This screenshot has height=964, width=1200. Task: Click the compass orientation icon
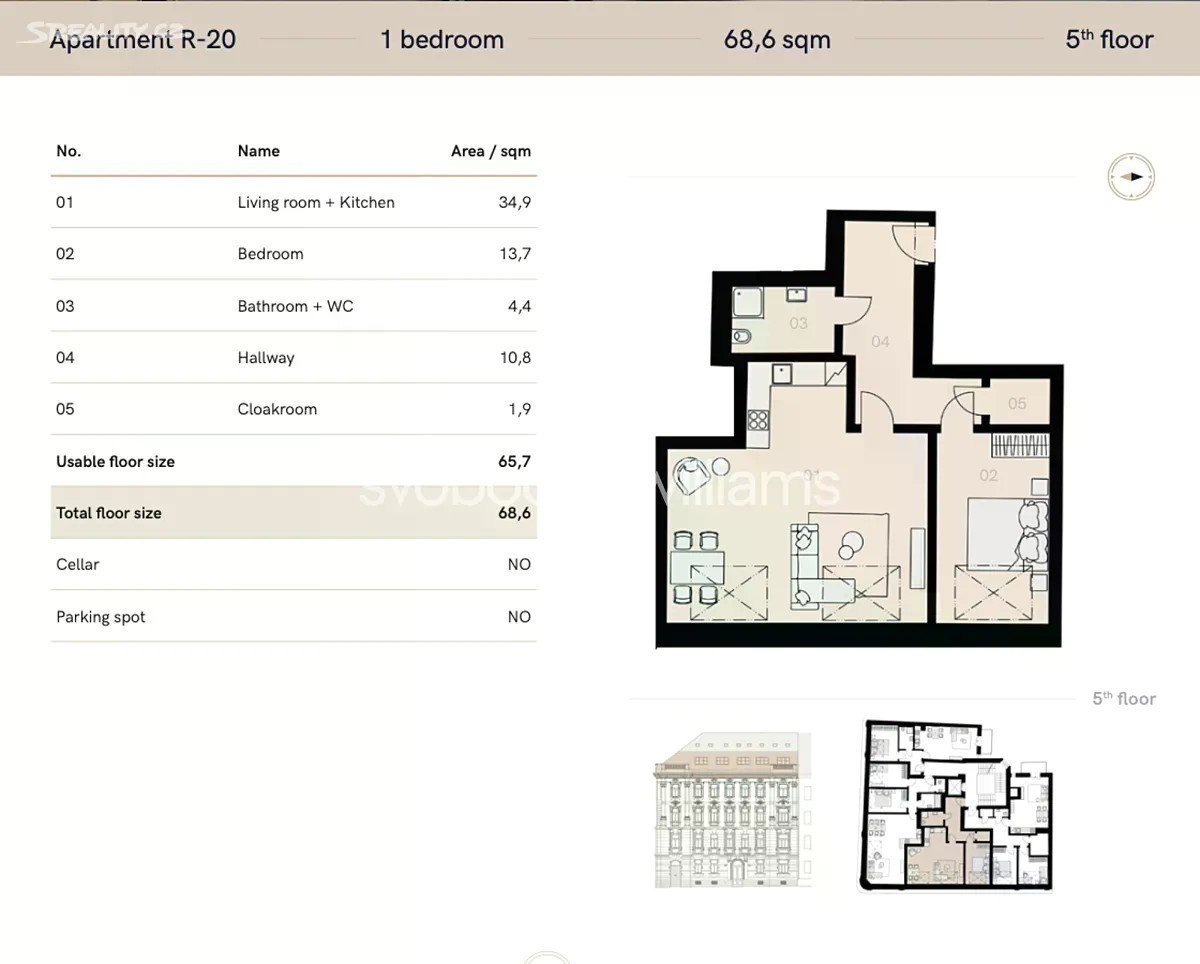tap(1131, 177)
